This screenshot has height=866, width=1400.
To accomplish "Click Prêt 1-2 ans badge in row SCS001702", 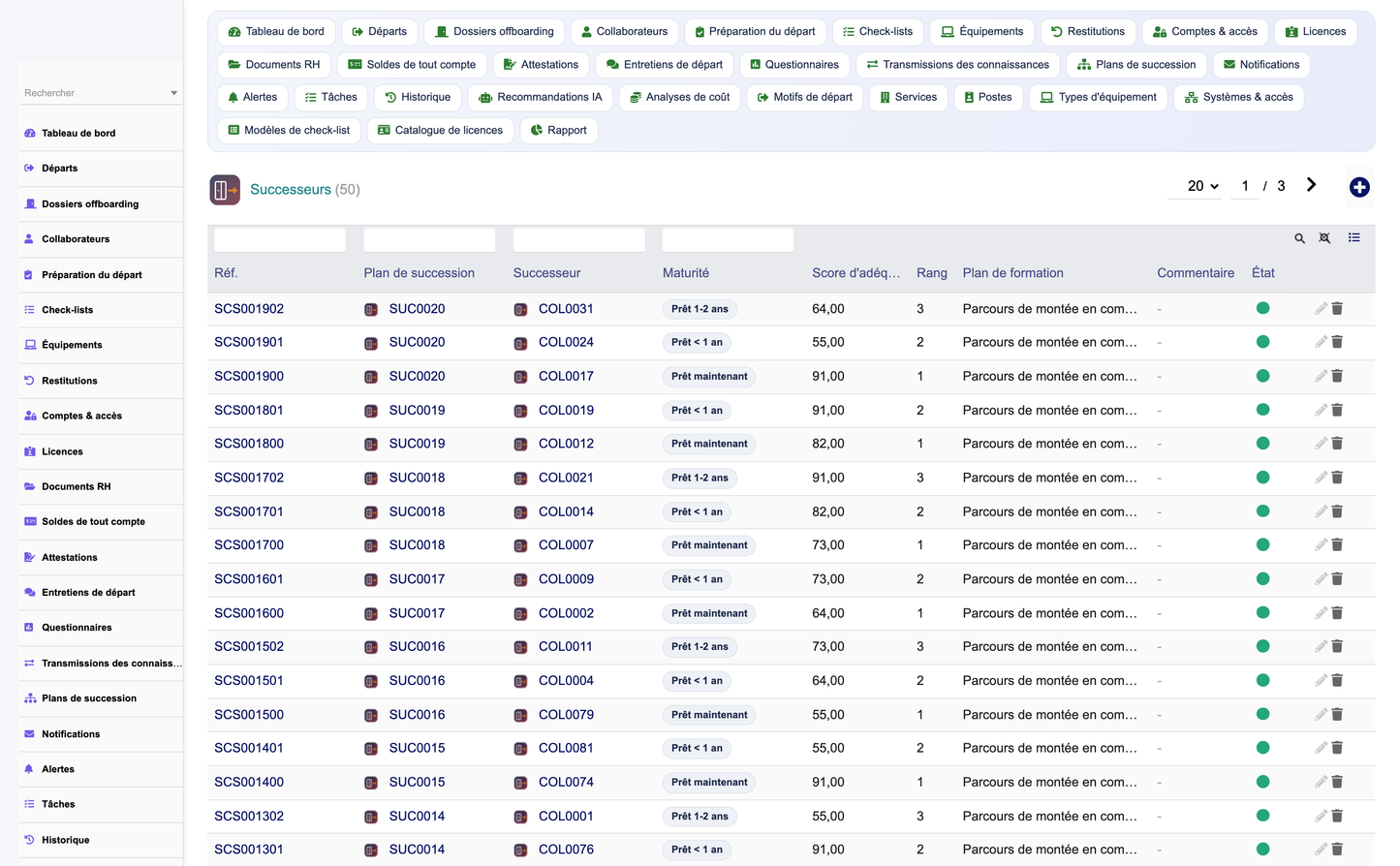I will (x=700, y=479).
